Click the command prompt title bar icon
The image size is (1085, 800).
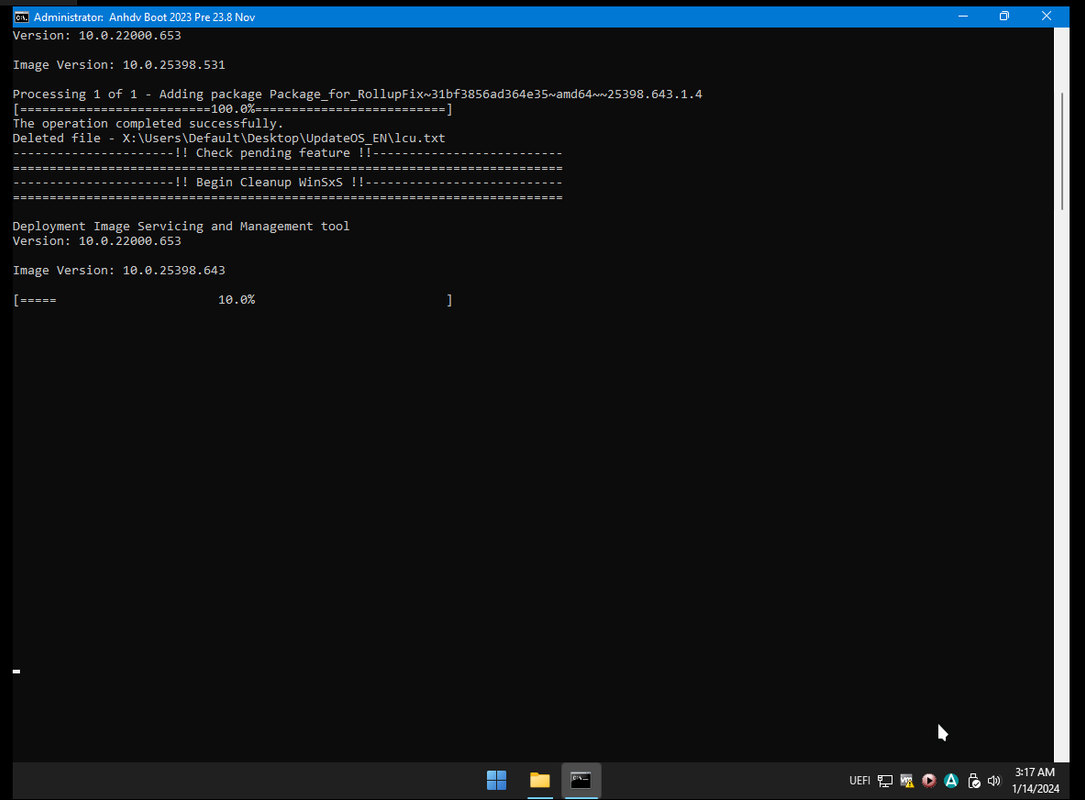tap(21, 17)
